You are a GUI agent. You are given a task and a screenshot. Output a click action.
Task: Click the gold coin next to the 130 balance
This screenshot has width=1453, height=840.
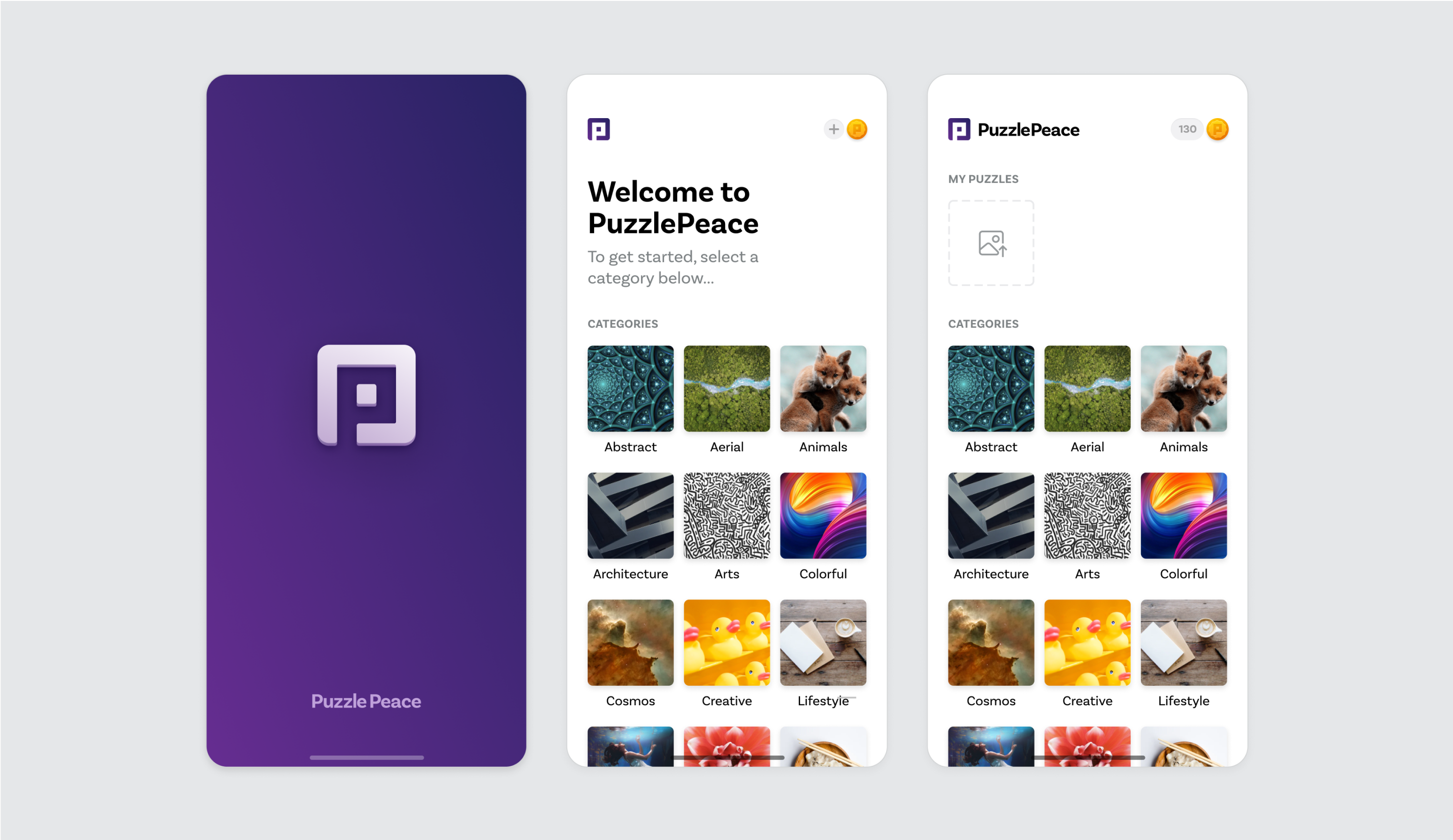1217,129
